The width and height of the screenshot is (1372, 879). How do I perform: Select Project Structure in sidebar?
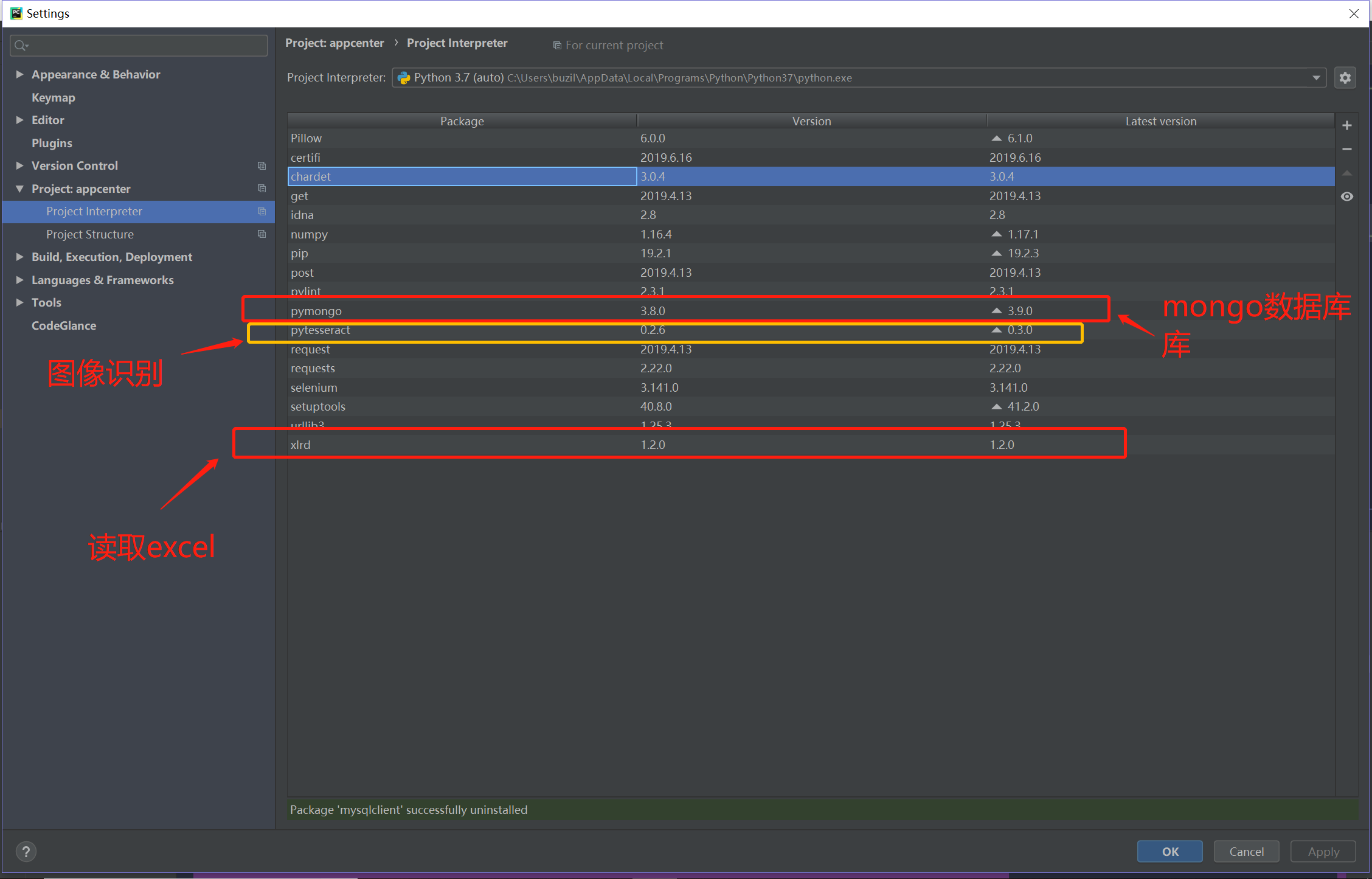(x=90, y=234)
